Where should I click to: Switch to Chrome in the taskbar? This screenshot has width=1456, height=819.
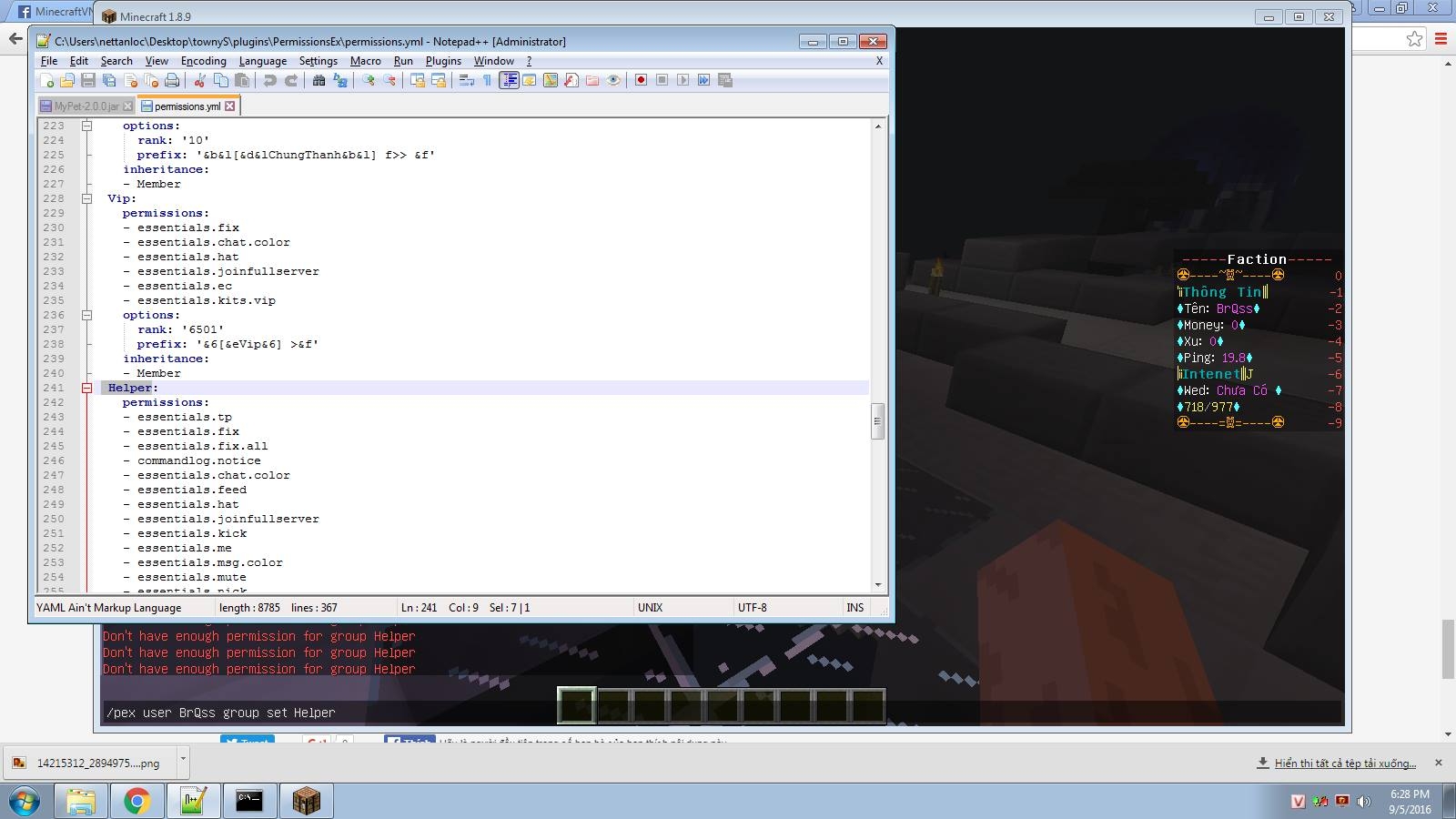[x=137, y=802]
